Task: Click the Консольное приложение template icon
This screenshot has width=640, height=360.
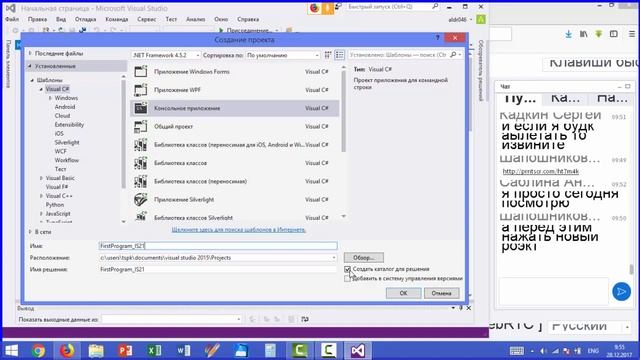Action: (x=141, y=108)
